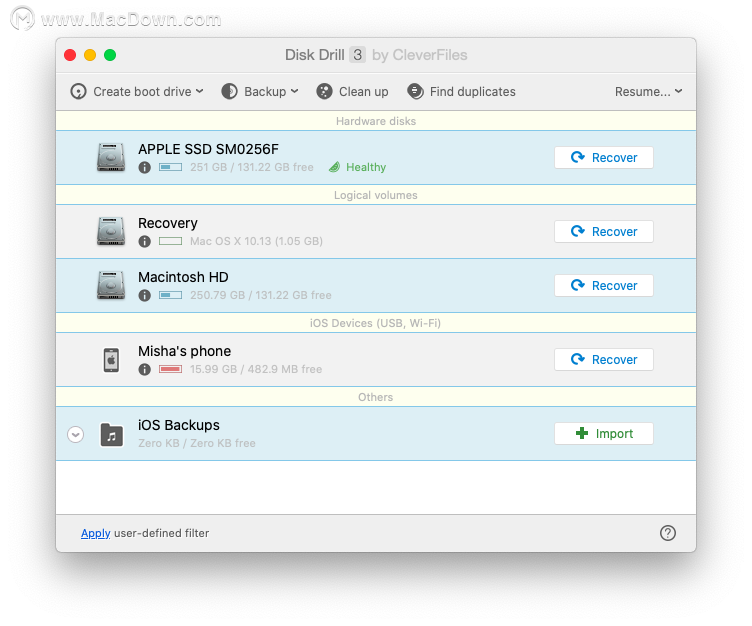Open the Resume... dropdown
The height and width of the screenshot is (626, 752).
click(648, 91)
